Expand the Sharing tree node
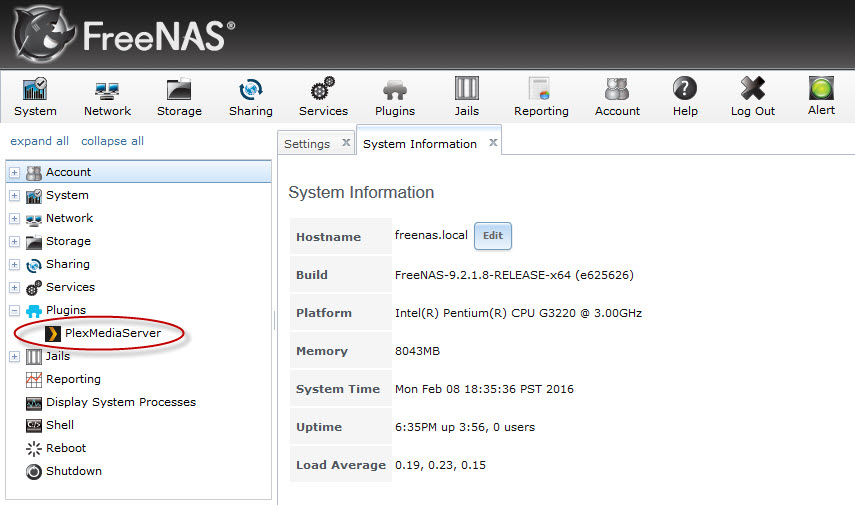The image size is (855, 505). 15,265
